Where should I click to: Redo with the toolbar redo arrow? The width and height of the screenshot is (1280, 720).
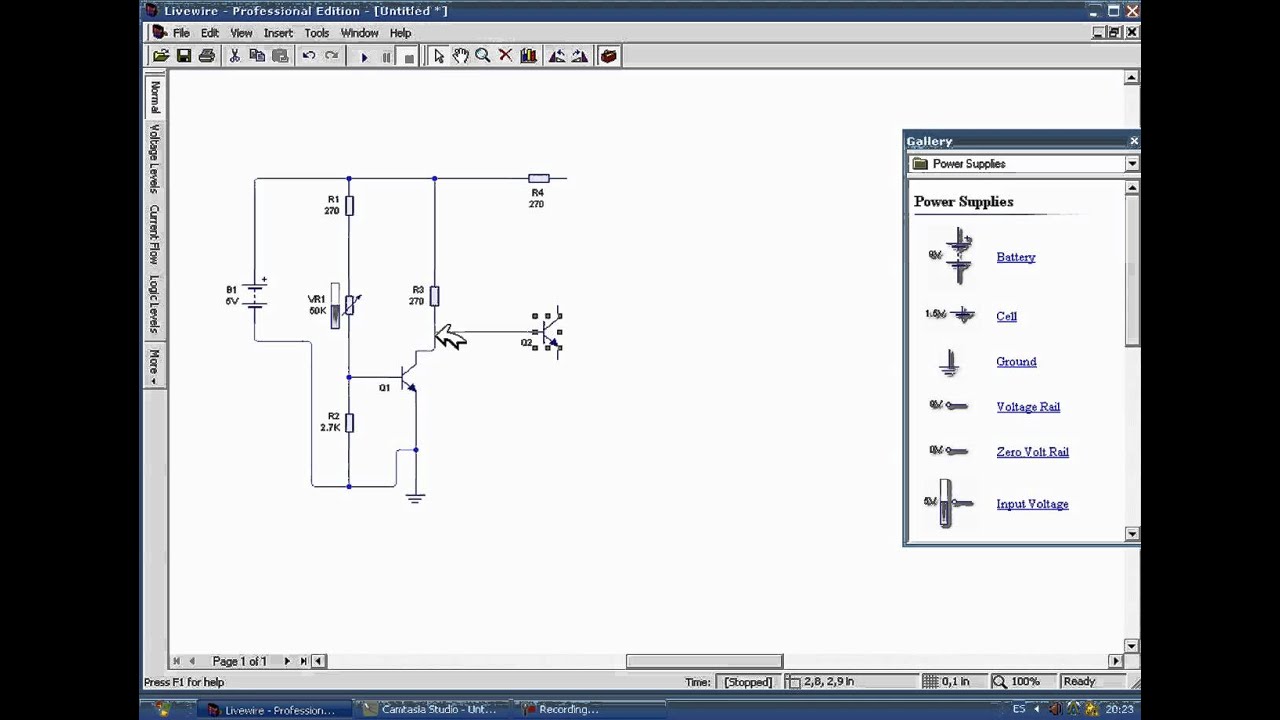coord(331,56)
